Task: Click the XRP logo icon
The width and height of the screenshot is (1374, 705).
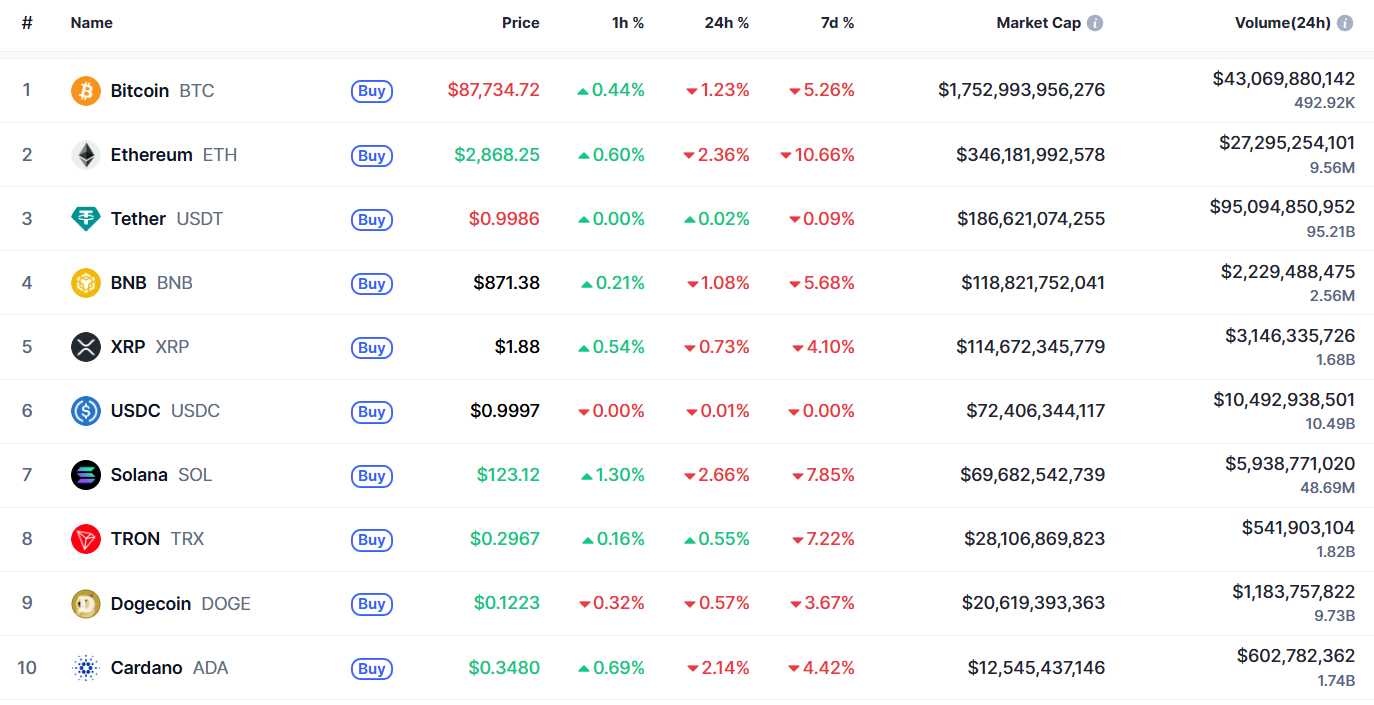Action: click(86, 347)
